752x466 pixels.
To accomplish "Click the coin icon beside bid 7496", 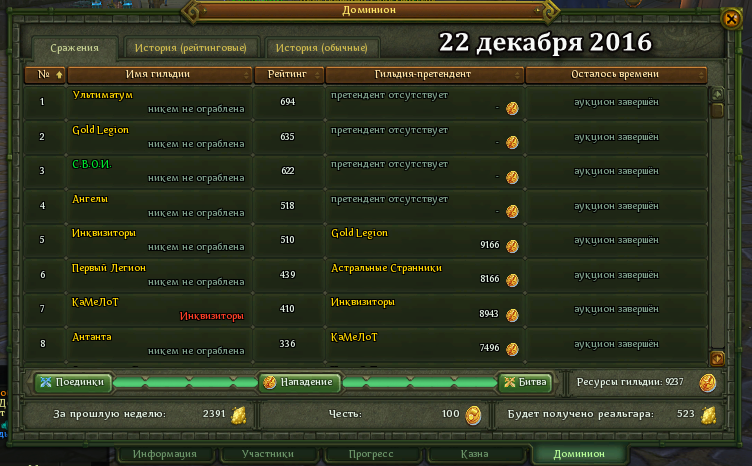I will pos(512,349).
